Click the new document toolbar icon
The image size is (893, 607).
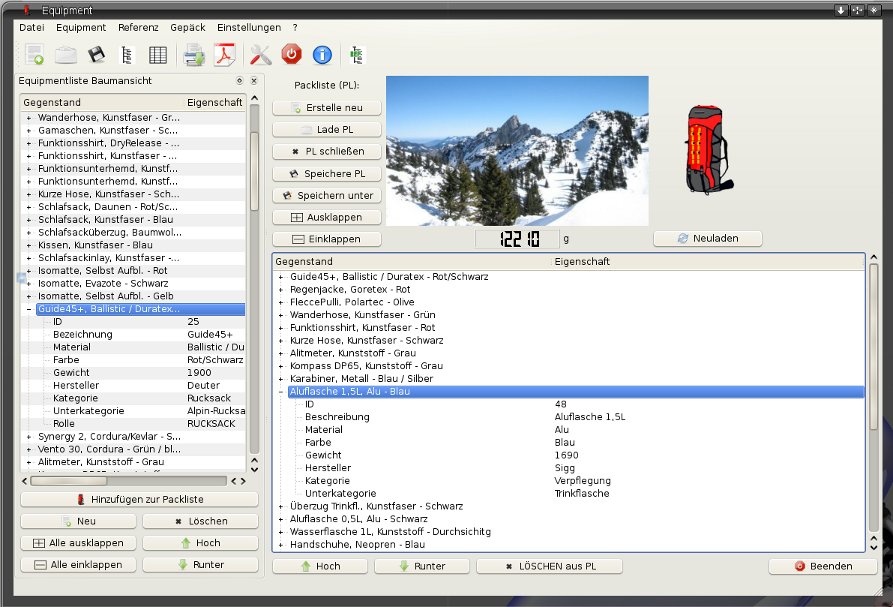click(35, 55)
